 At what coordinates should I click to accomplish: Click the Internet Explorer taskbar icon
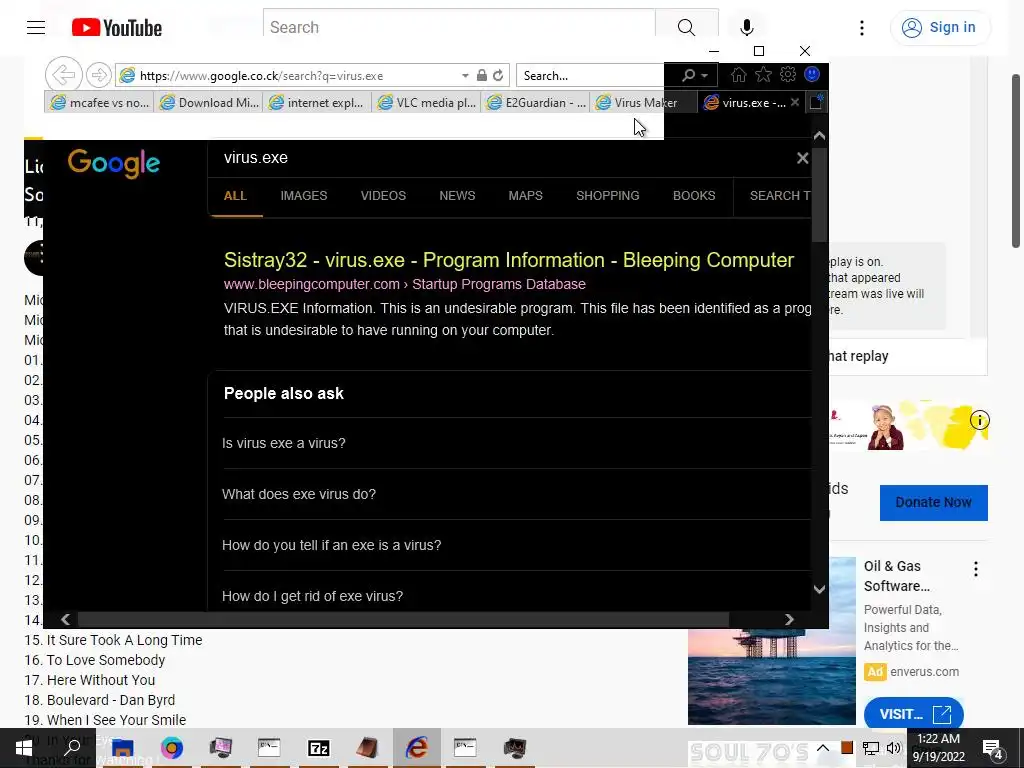417,748
